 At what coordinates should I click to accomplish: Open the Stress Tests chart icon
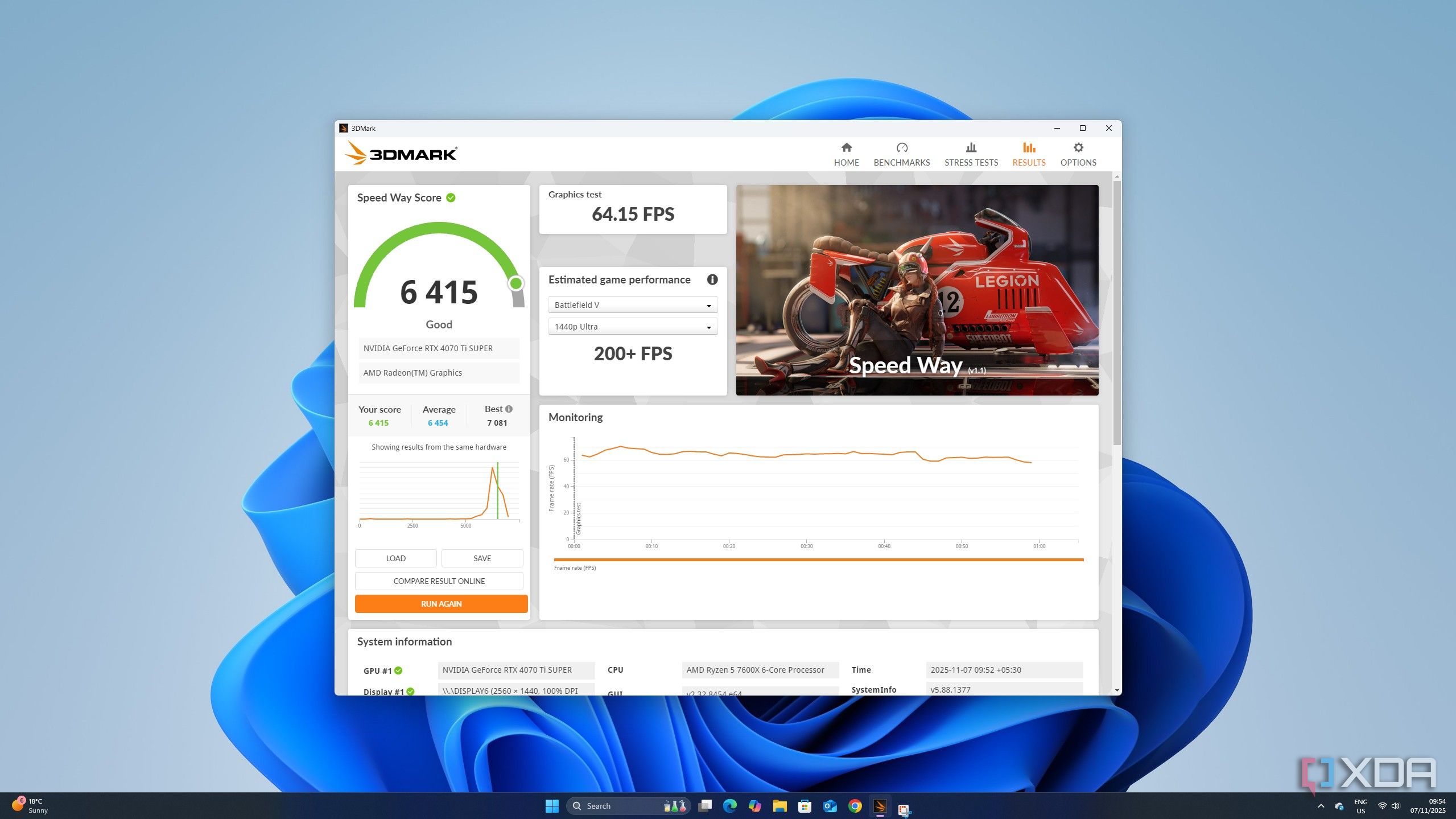[971, 148]
